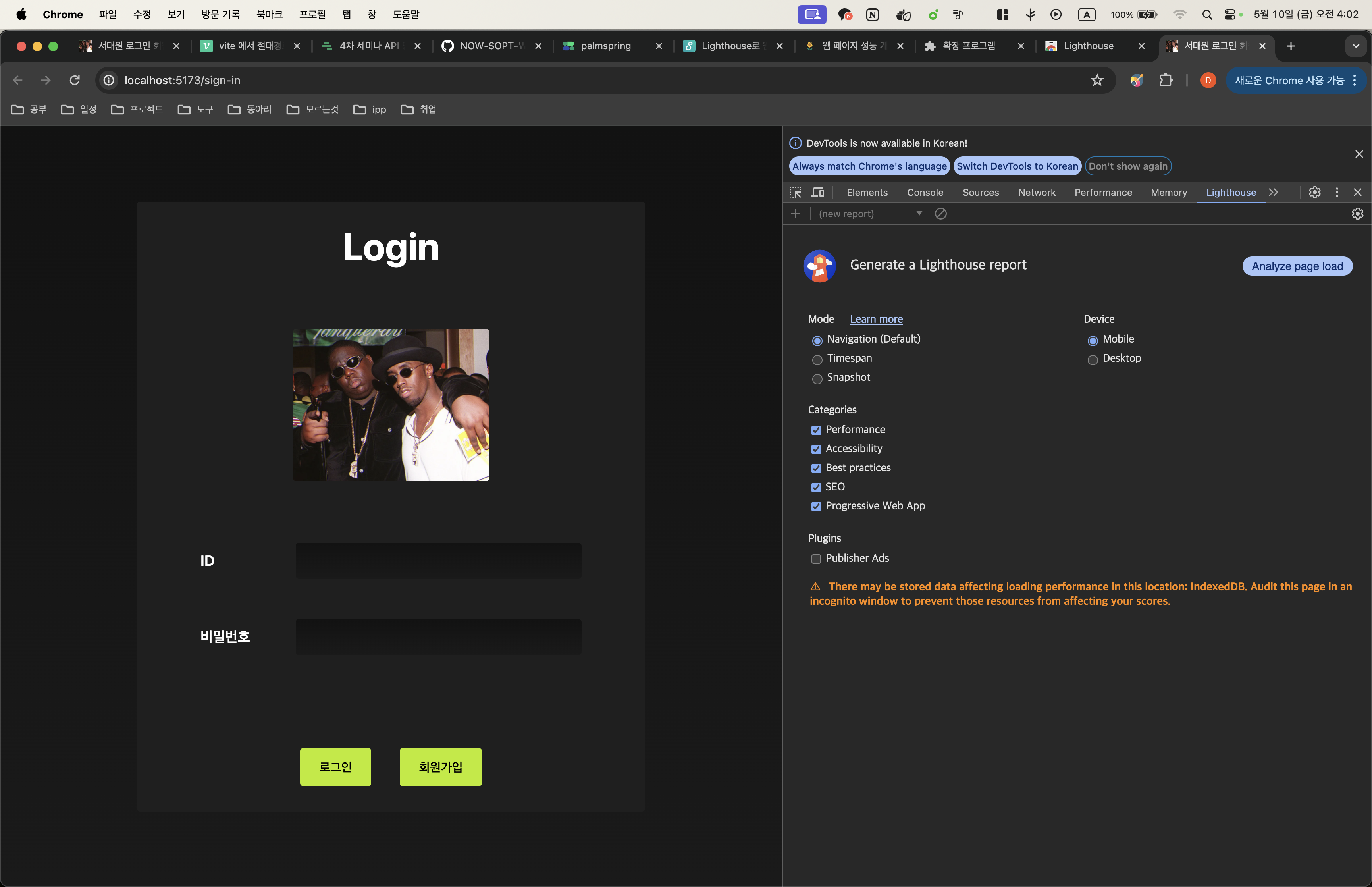This screenshot has width=1372, height=887.
Task: Open the 북마크 menu in menu bar
Action: coord(270,14)
